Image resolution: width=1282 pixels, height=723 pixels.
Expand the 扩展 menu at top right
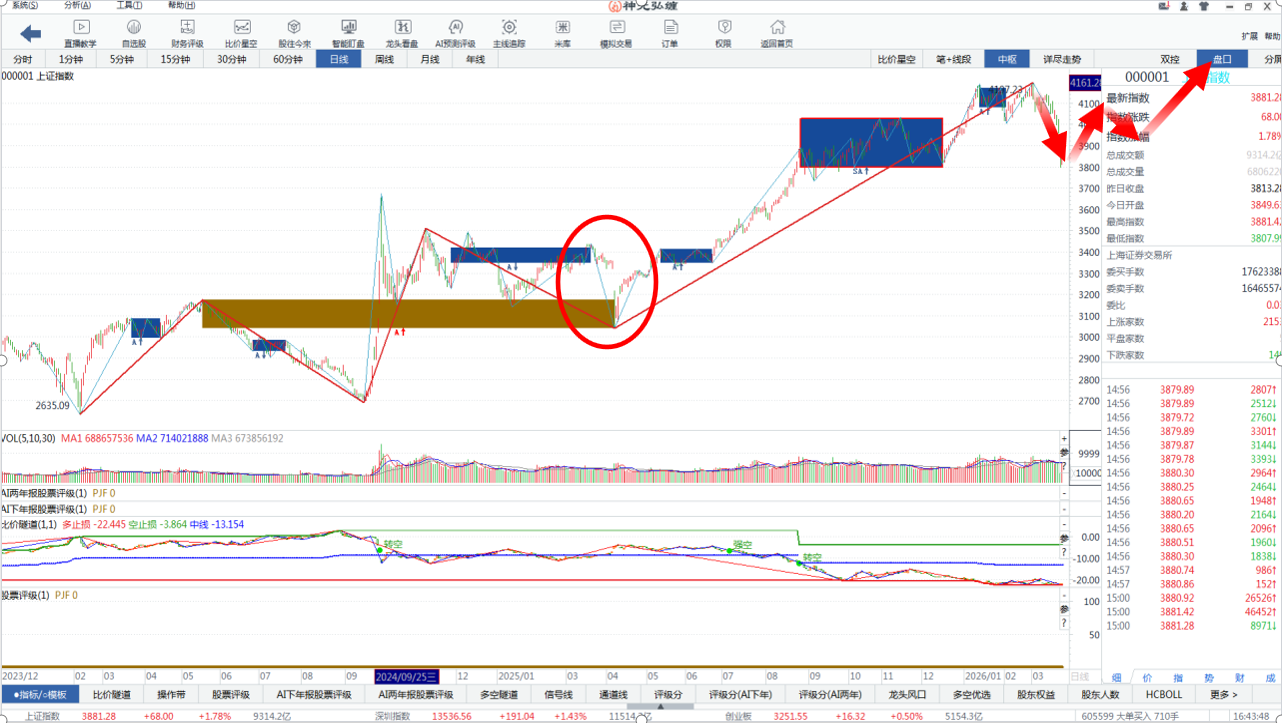coord(1249,36)
